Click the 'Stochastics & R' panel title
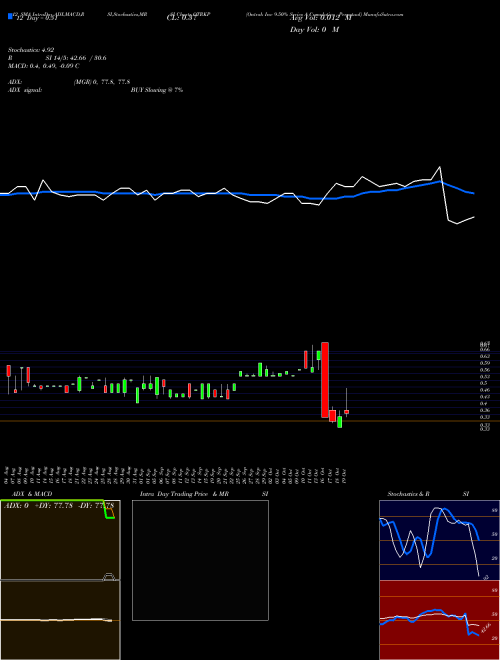Screen dimensions: 500x660 (x=408, y=494)
